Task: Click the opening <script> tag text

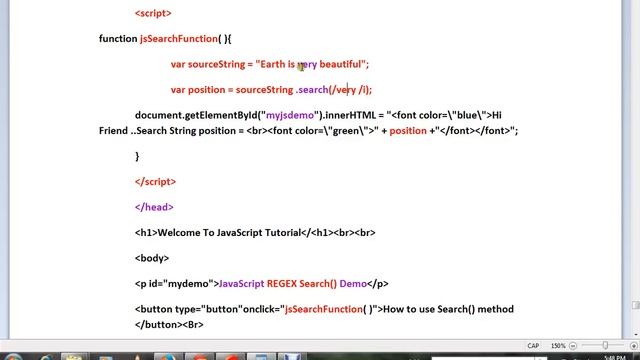Action: coord(153,13)
